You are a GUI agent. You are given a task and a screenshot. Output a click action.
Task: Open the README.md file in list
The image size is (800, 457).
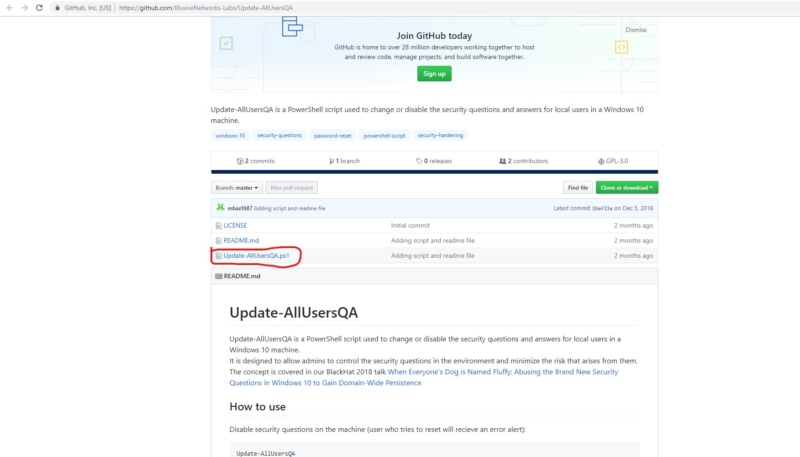pyautogui.click(x=241, y=240)
